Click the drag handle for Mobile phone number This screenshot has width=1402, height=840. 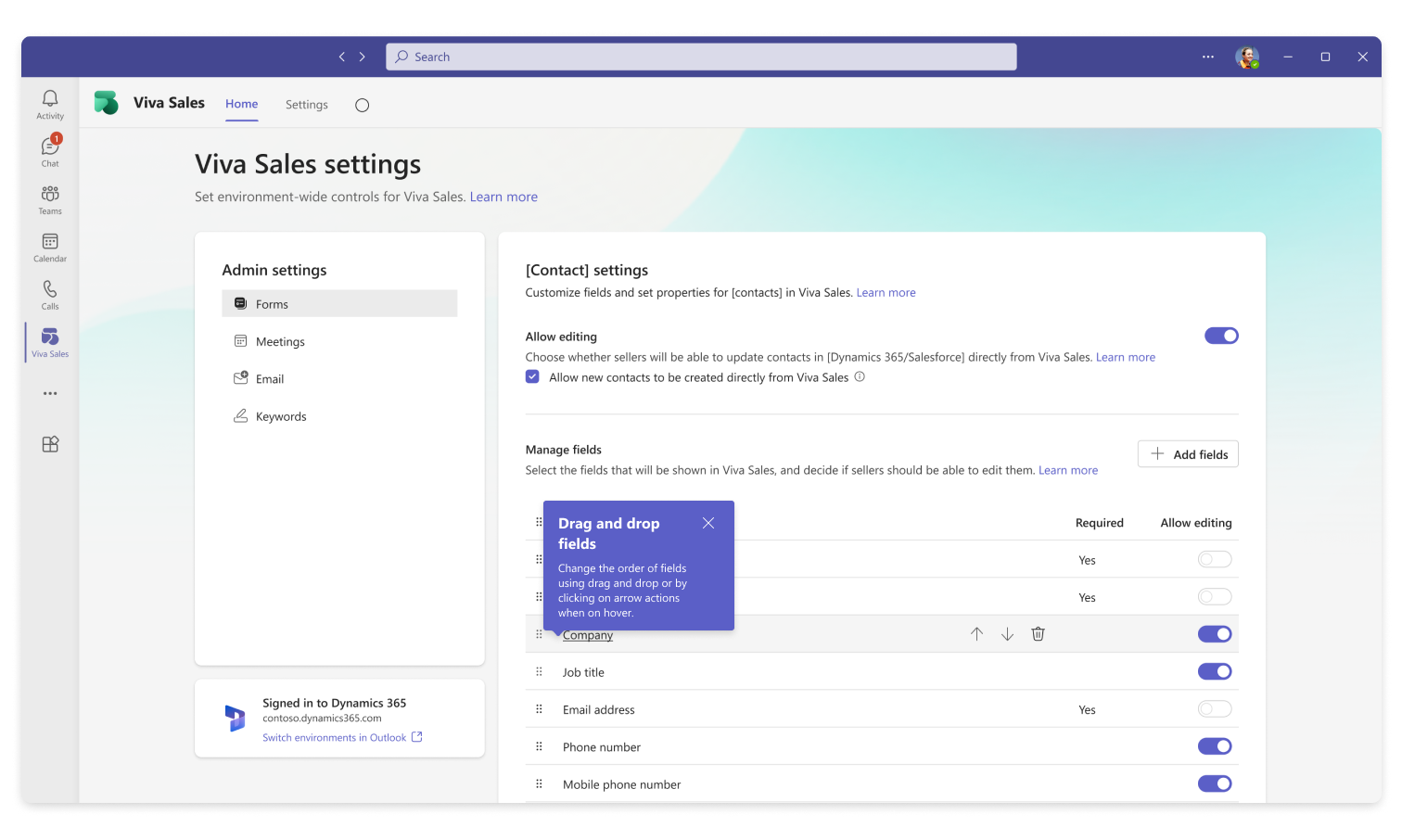click(539, 783)
